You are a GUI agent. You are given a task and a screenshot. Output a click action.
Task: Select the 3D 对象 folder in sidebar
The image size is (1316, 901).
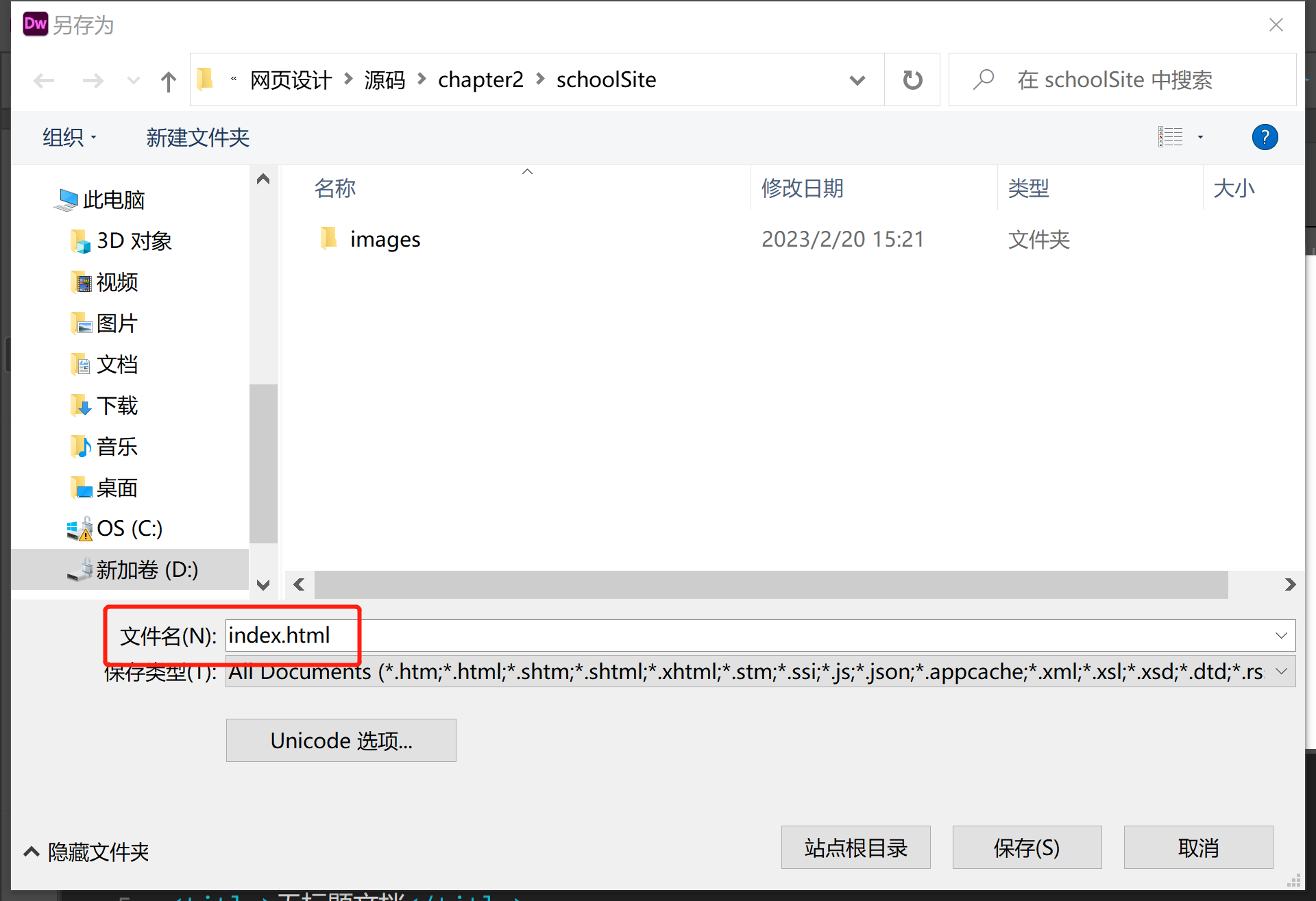point(134,241)
